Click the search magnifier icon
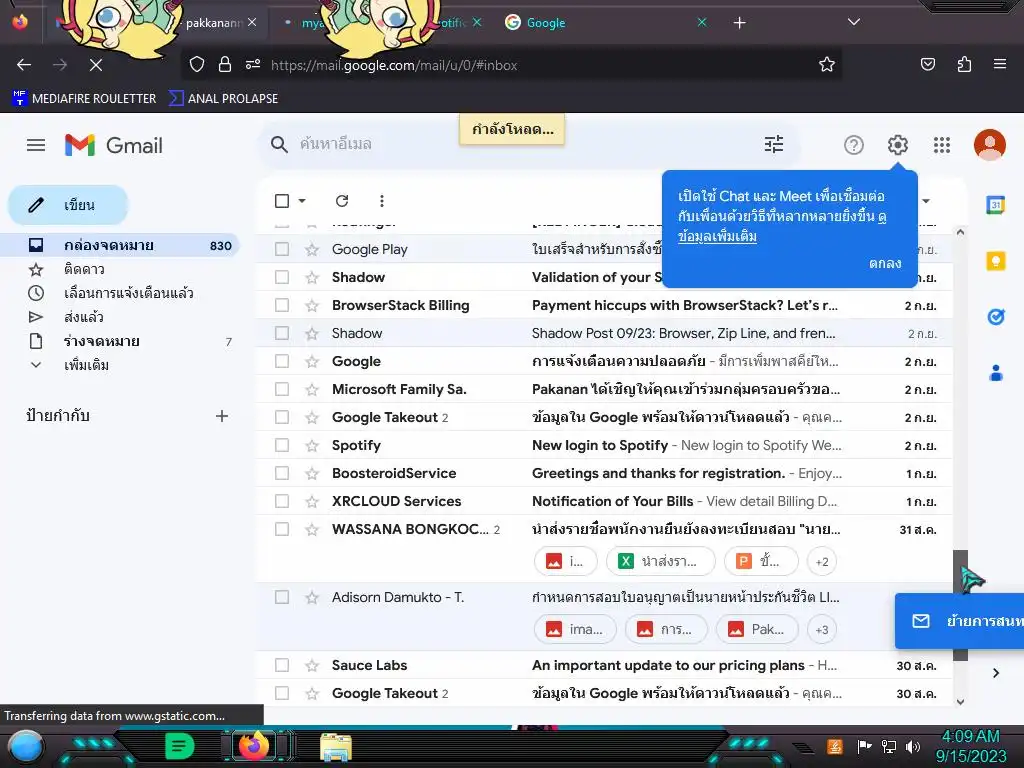Image resolution: width=1024 pixels, height=768 pixels. (279, 144)
